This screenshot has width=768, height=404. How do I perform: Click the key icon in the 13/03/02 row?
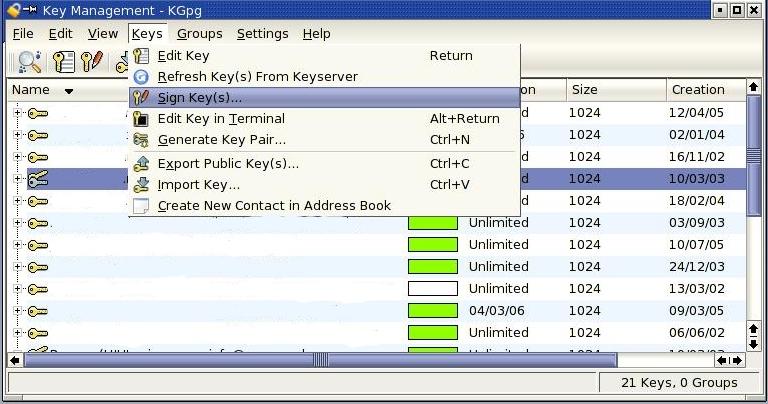[38, 289]
